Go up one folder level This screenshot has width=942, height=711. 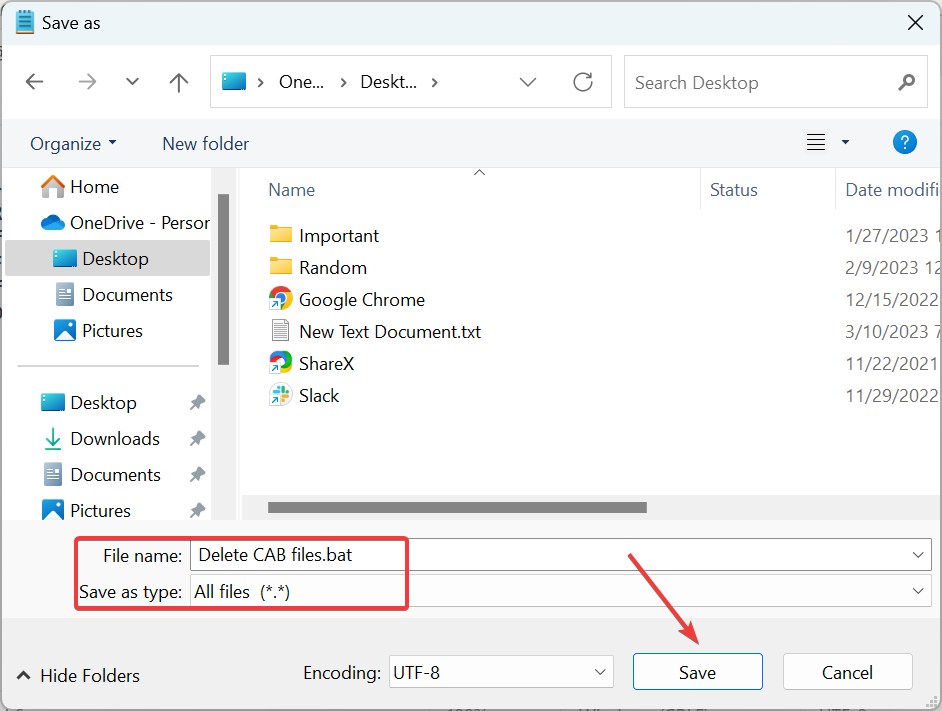[179, 82]
